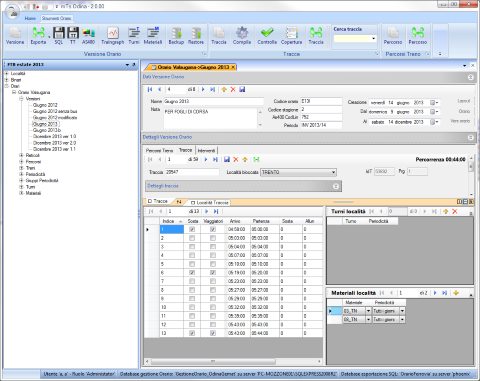Image resolution: width=480 pixels, height=381 pixels.
Task: Toggle Sosta checkbox in row 2
Action: (x=192, y=238)
